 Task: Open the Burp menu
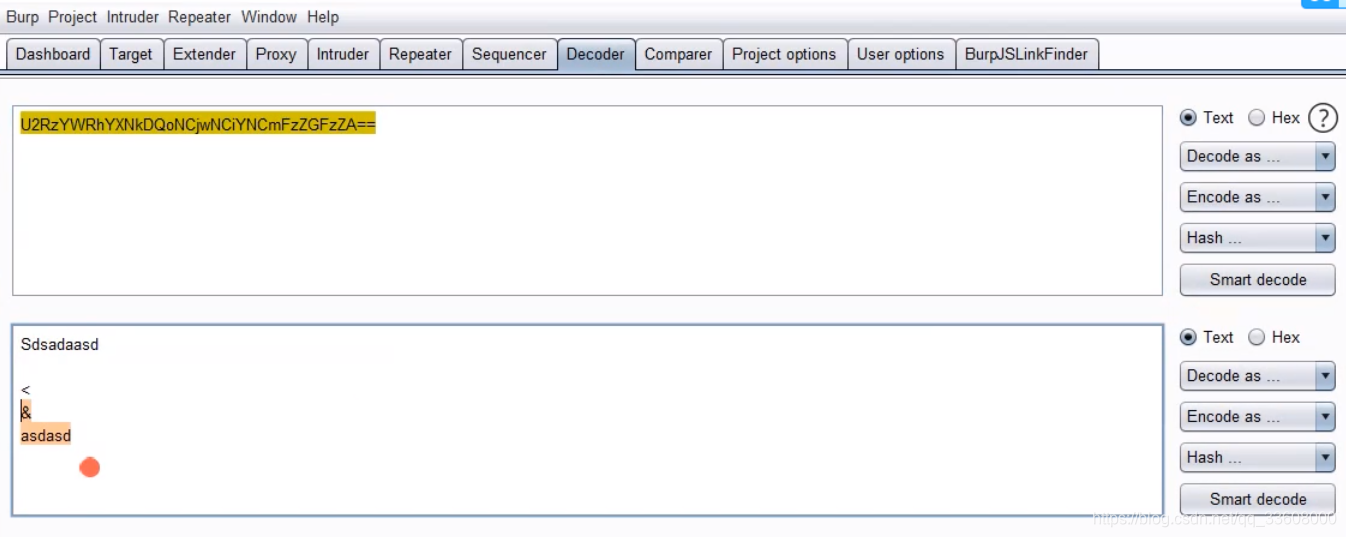point(23,17)
